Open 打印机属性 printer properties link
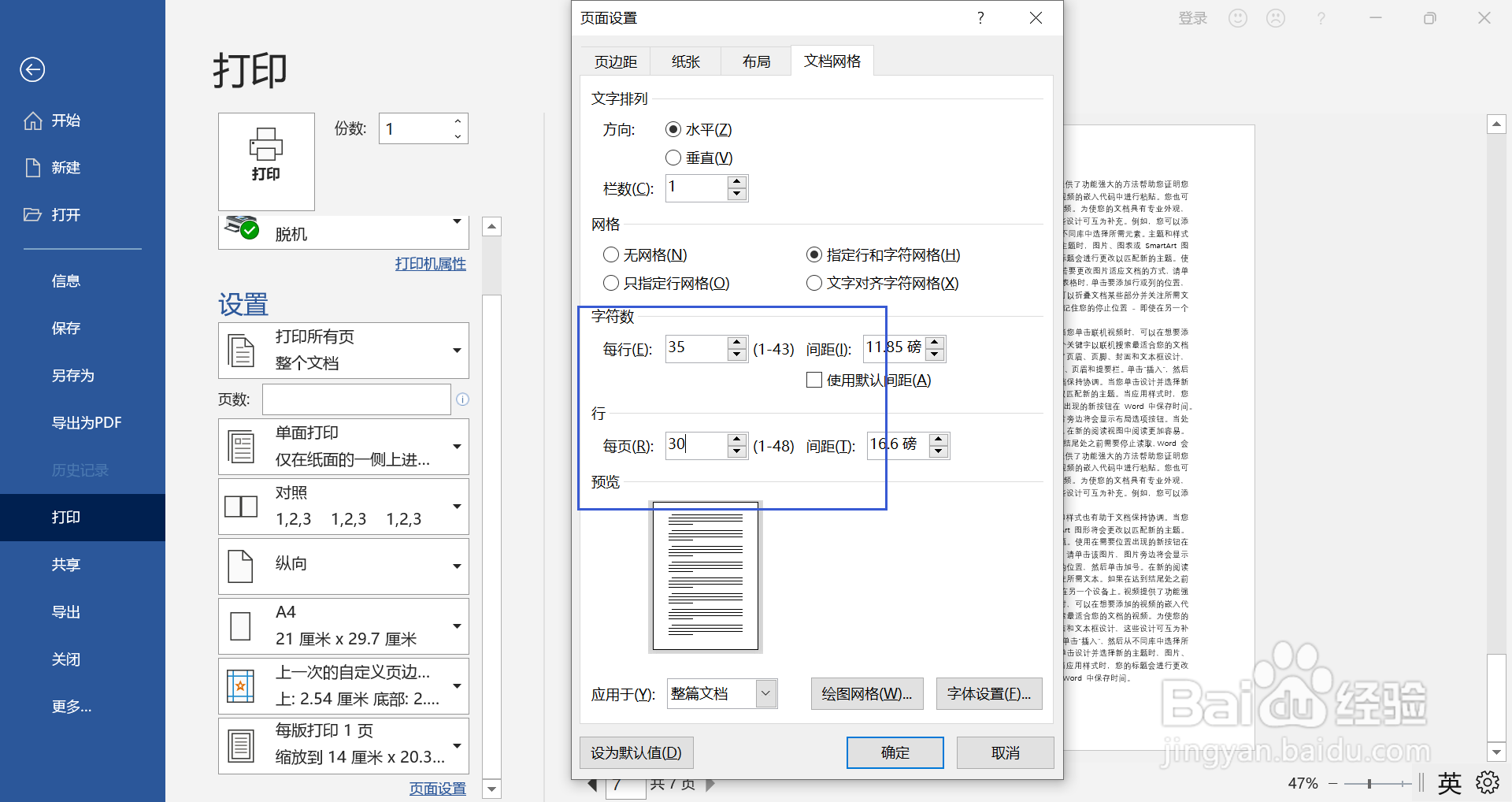This screenshot has height=802, width=1512. tap(430, 264)
